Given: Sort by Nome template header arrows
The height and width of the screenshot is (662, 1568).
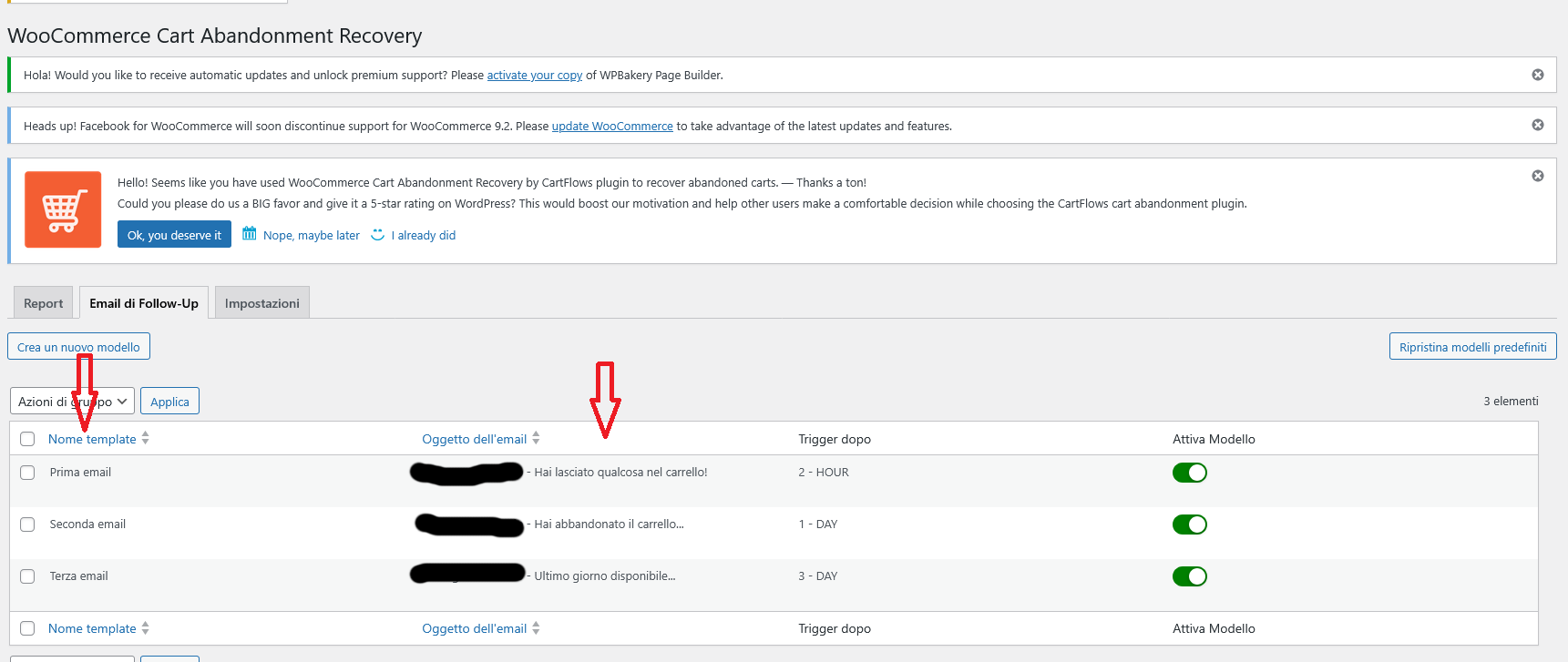Looking at the screenshot, I should pyautogui.click(x=145, y=438).
